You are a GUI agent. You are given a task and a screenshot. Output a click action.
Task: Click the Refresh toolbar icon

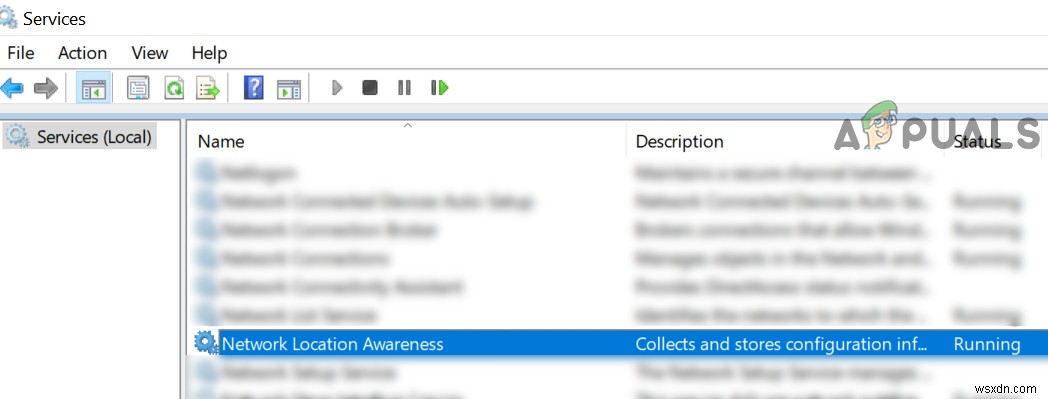click(174, 88)
